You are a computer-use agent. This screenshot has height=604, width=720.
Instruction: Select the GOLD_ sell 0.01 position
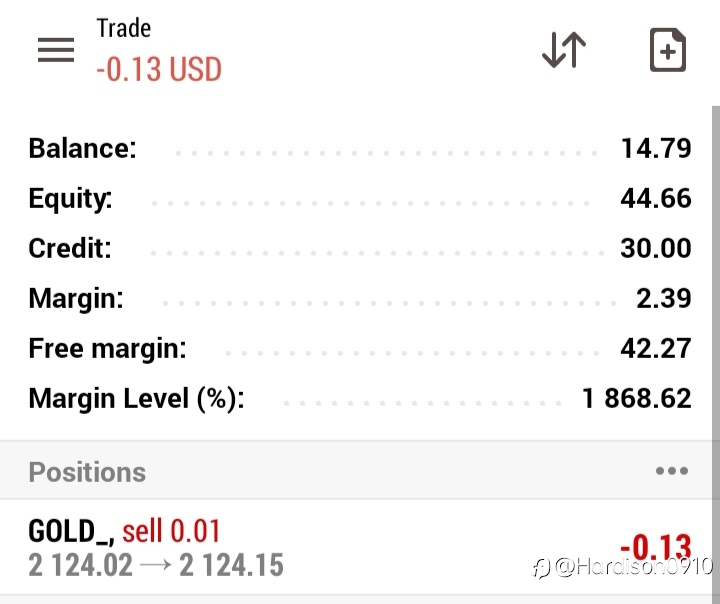pos(355,547)
